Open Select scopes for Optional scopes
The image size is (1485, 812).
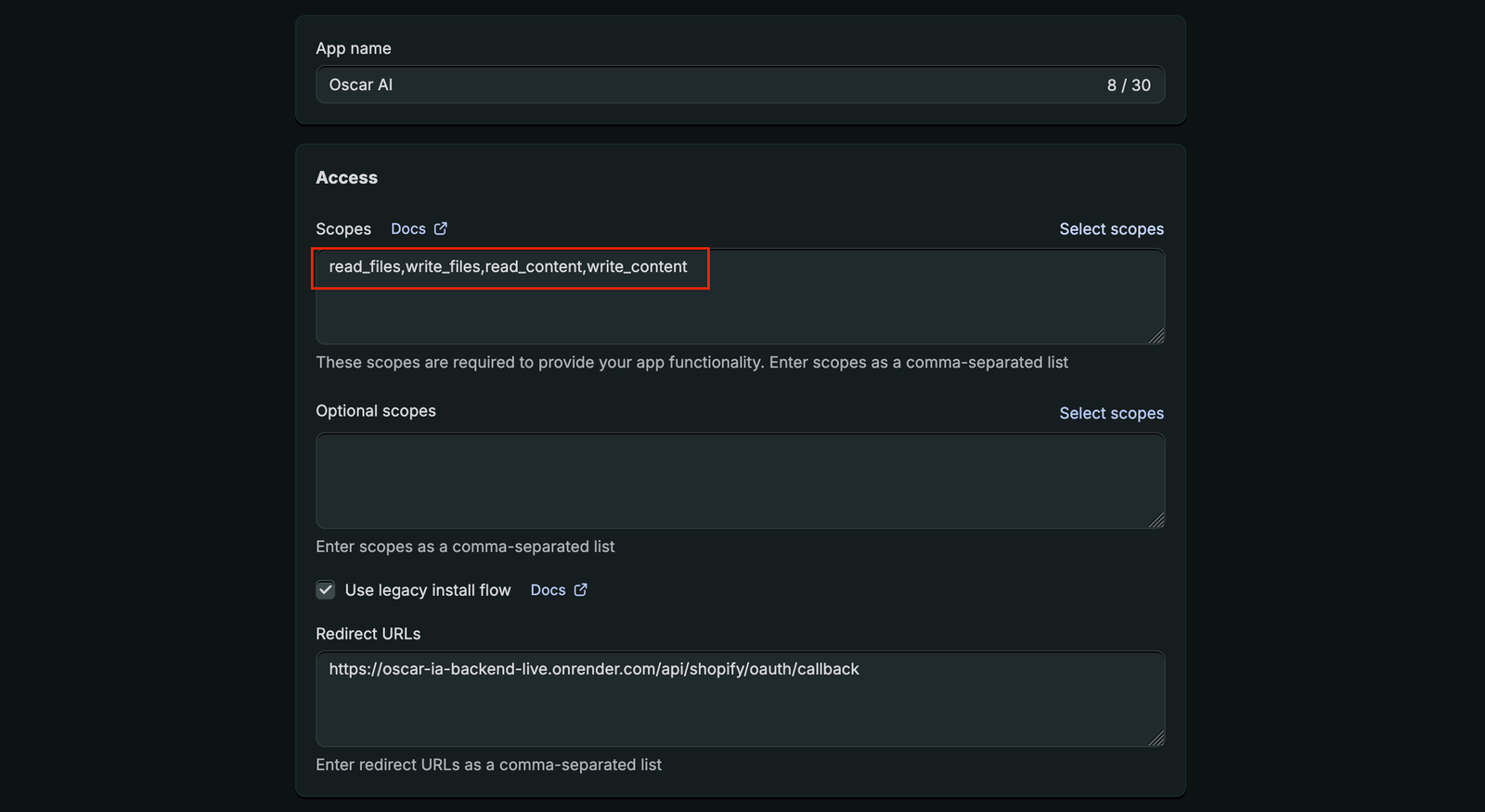[x=1111, y=413]
